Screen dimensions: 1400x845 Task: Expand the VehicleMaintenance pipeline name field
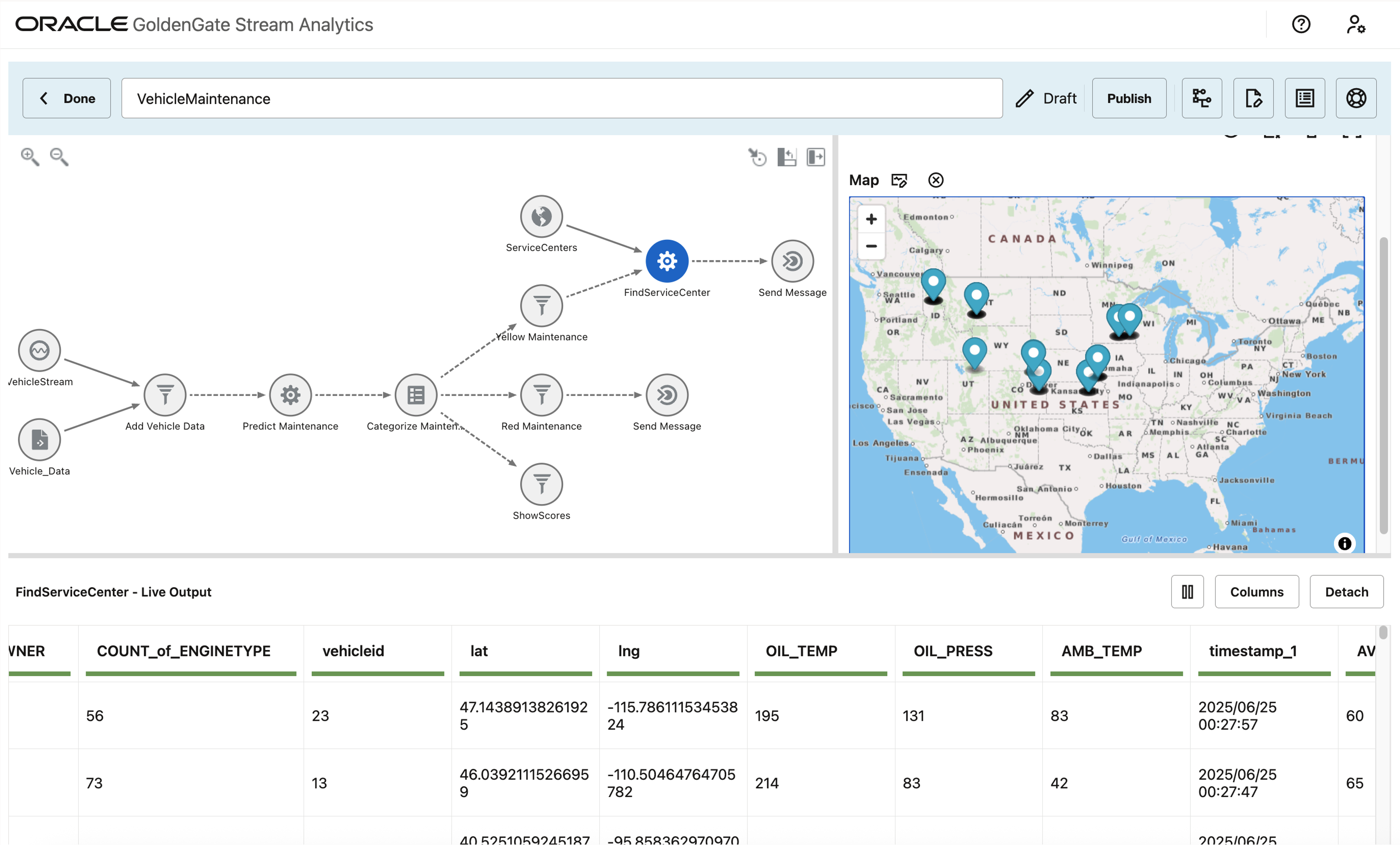[x=562, y=98]
